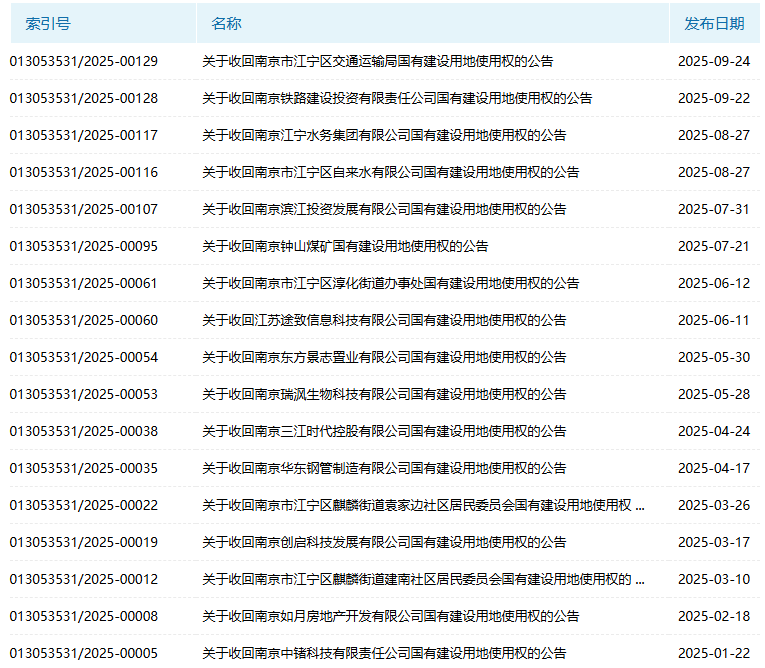Open the 南京铁路建设投资有限责任公司 announcement link
The image size is (765, 668).
coord(397,98)
